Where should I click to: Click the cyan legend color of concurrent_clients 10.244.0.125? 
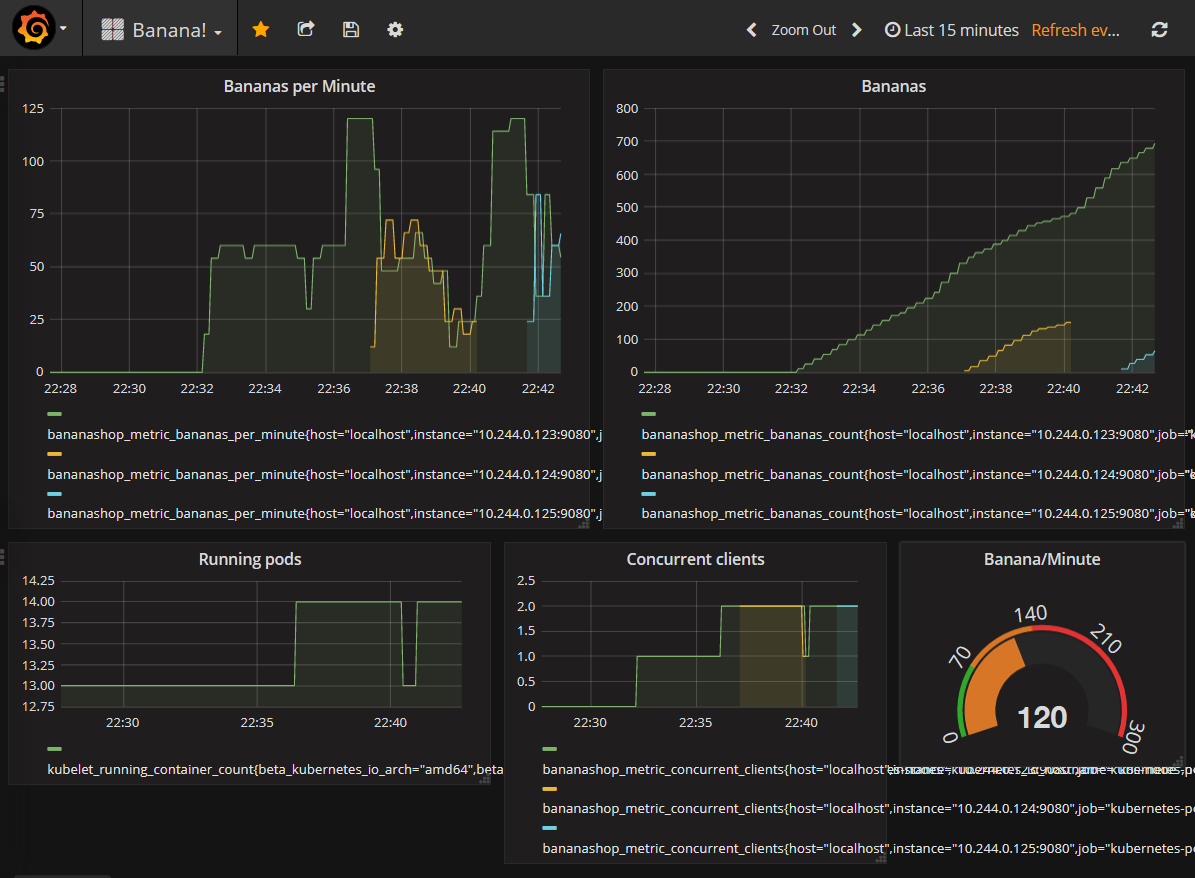pos(549,828)
